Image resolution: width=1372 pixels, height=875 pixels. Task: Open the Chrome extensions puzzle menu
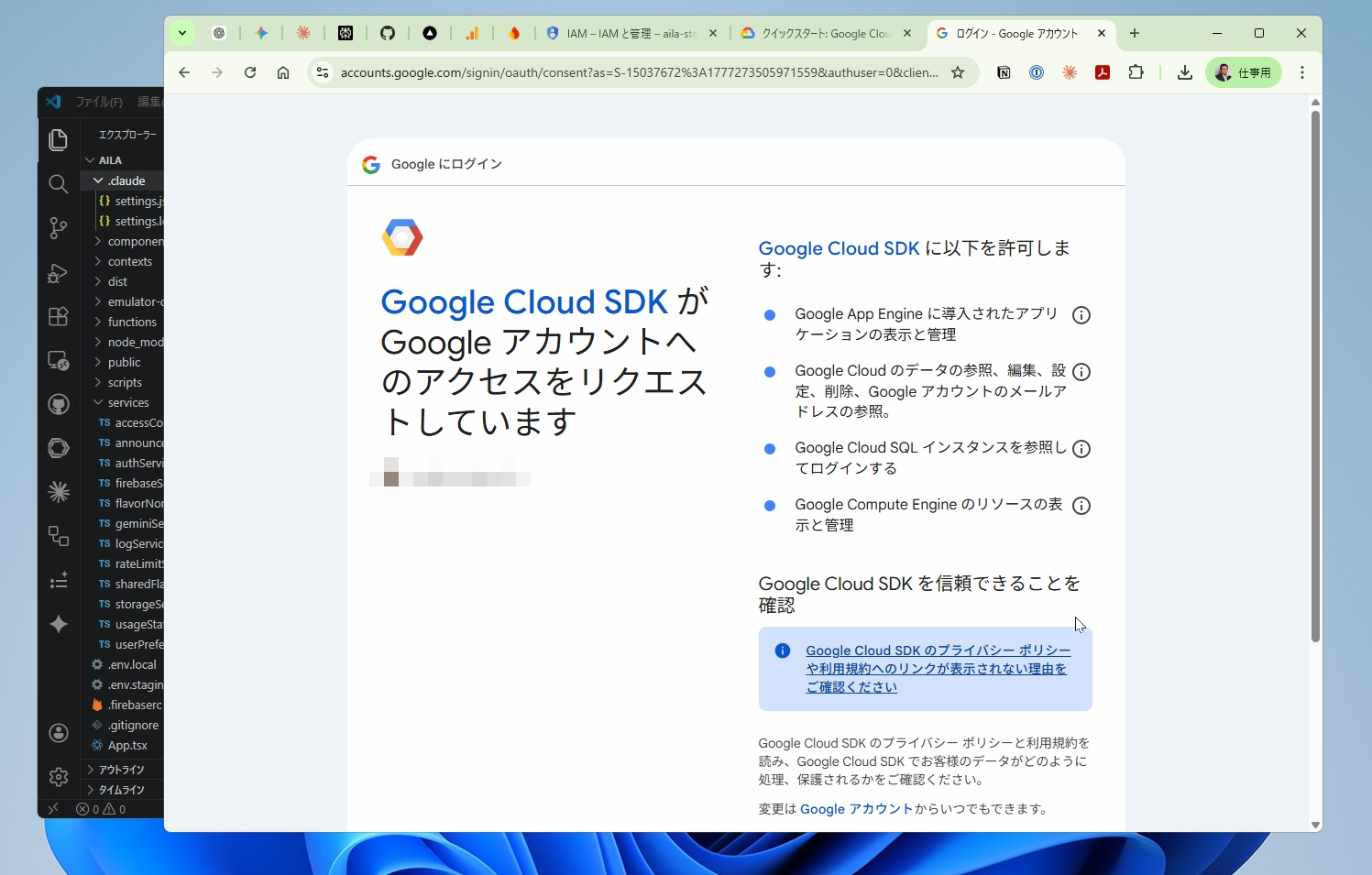pos(1136,72)
